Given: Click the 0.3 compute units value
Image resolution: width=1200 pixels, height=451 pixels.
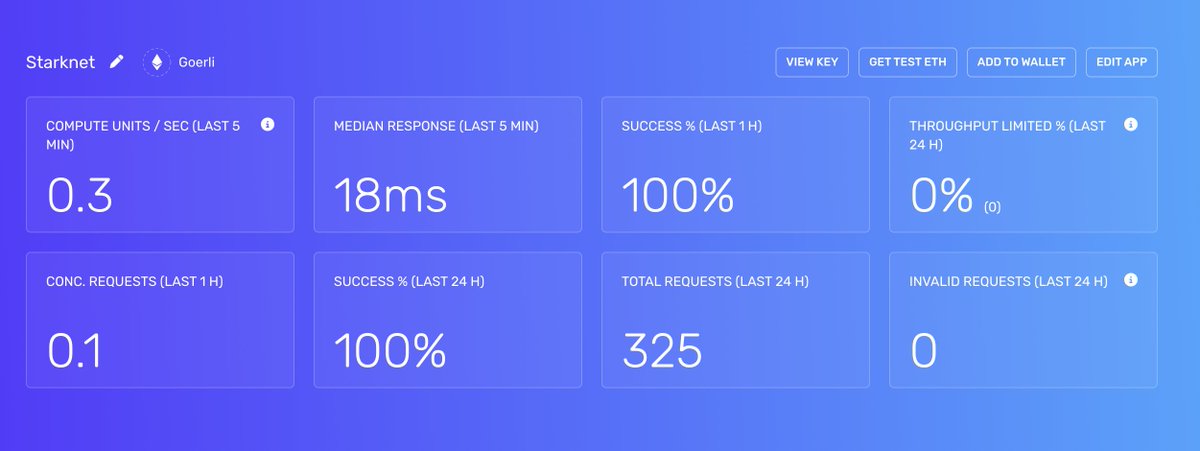Looking at the screenshot, I should click(x=80, y=195).
